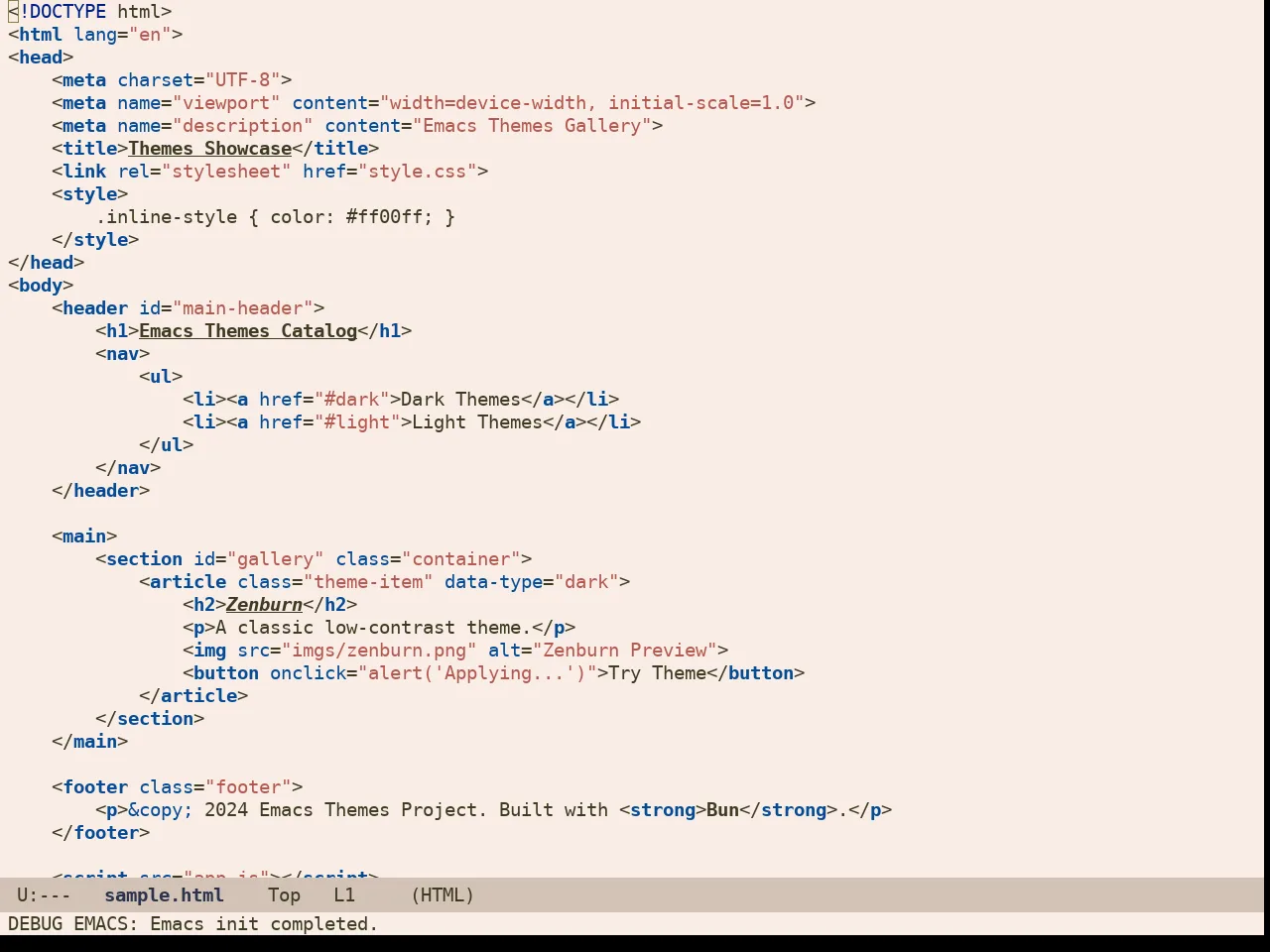Click the "width=device-width, initial-scale=1.0" content string
Viewport: 1270px width, 952px height.
[x=592, y=103]
